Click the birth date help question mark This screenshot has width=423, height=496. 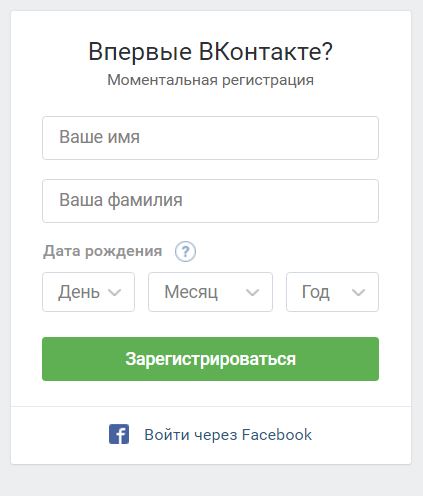(x=185, y=251)
